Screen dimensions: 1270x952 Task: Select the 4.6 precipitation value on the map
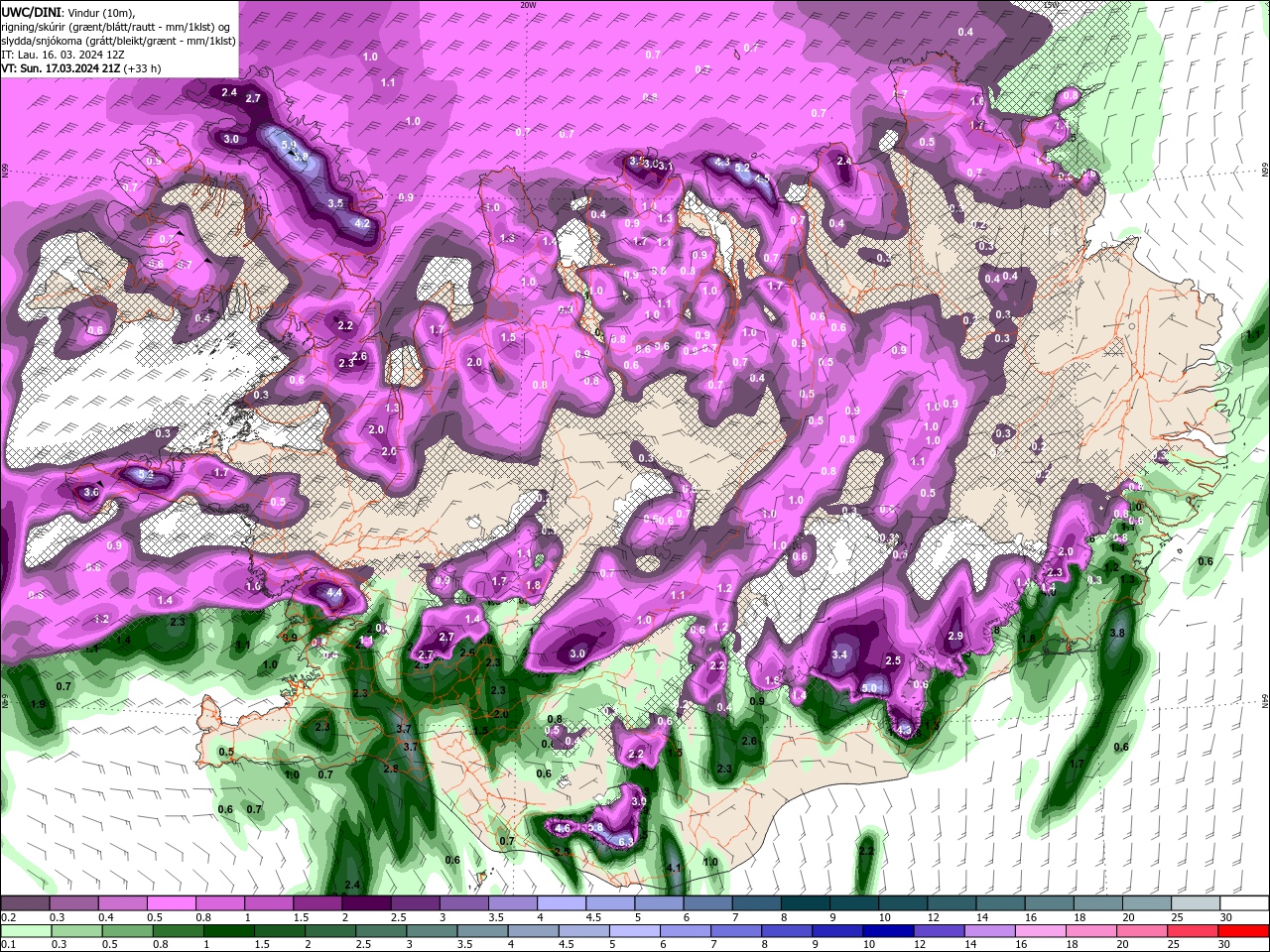click(x=563, y=828)
